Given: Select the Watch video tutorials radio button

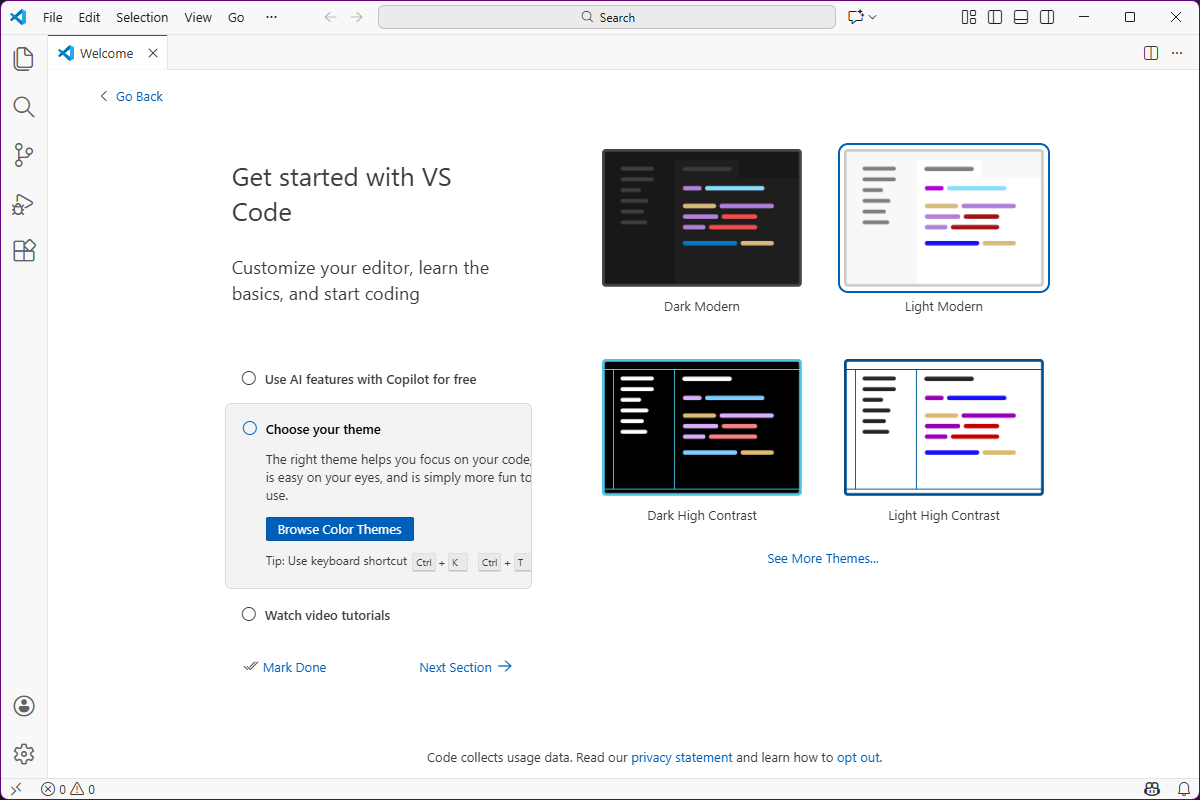Looking at the screenshot, I should (x=249, y=614).
